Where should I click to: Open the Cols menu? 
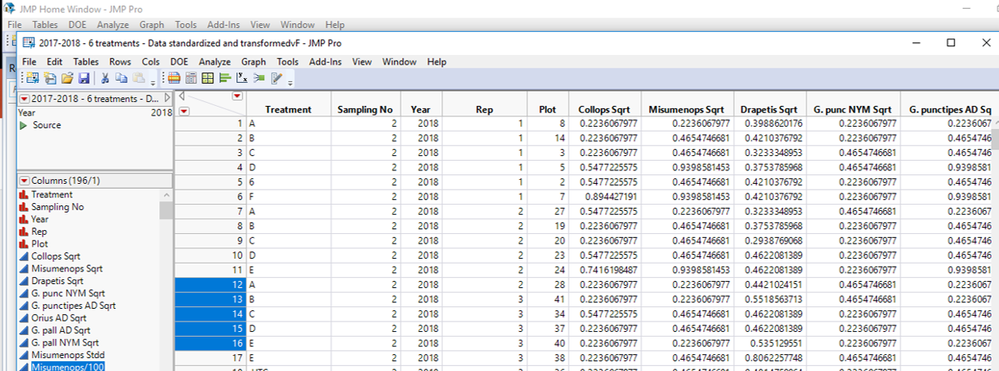151,62
